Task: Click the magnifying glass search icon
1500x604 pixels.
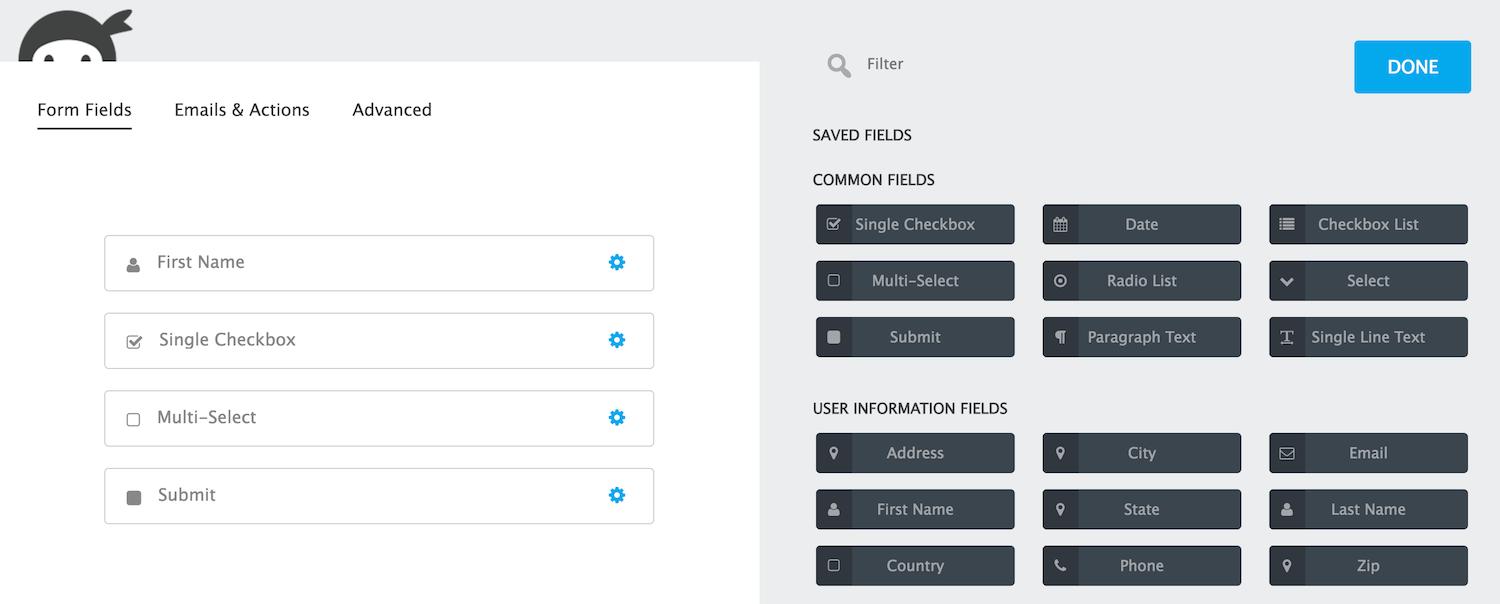Action: 838,66
